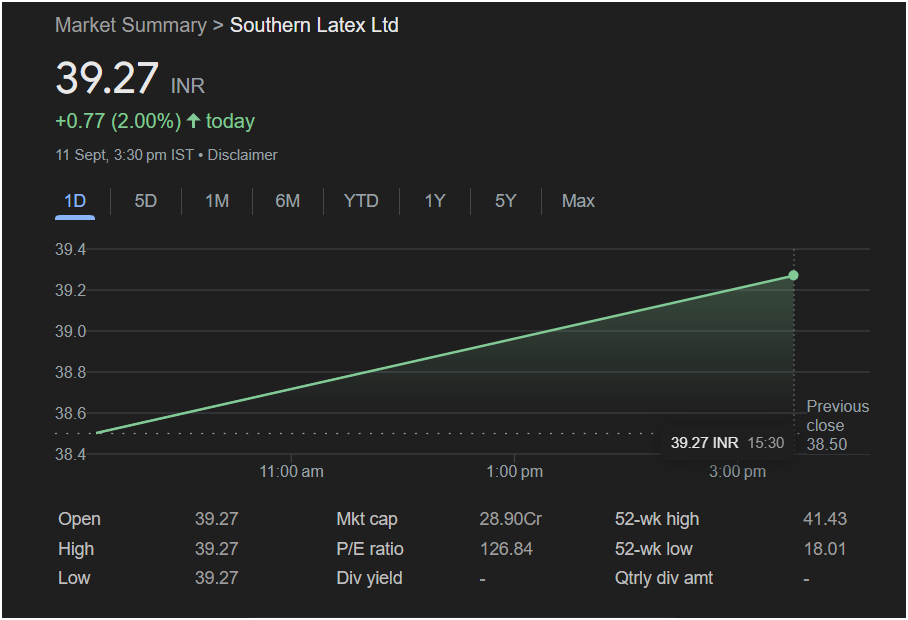This screenshot has width=908, height=620.
Task: Open the 5Y chart range
Action: point(506,201)
